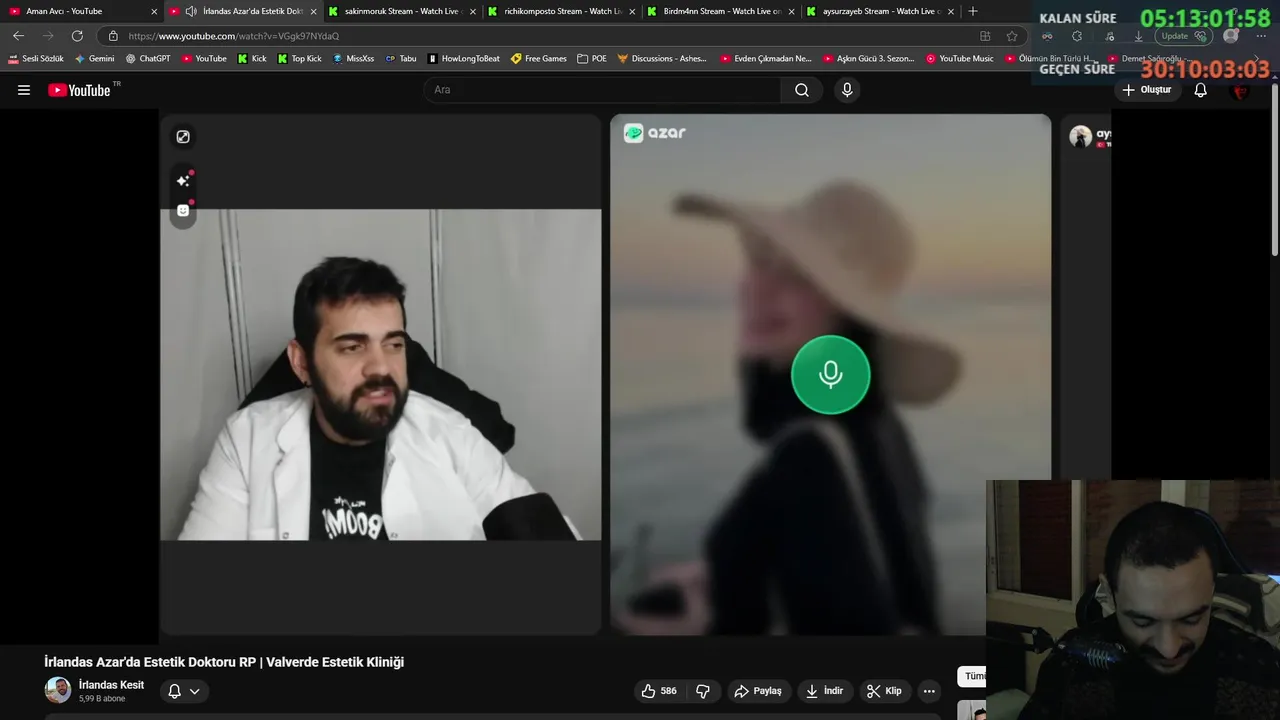This screenshot has width=1280, height=720.
Task: Open the Free Games bookmarks folder
Action: (539, 59)
